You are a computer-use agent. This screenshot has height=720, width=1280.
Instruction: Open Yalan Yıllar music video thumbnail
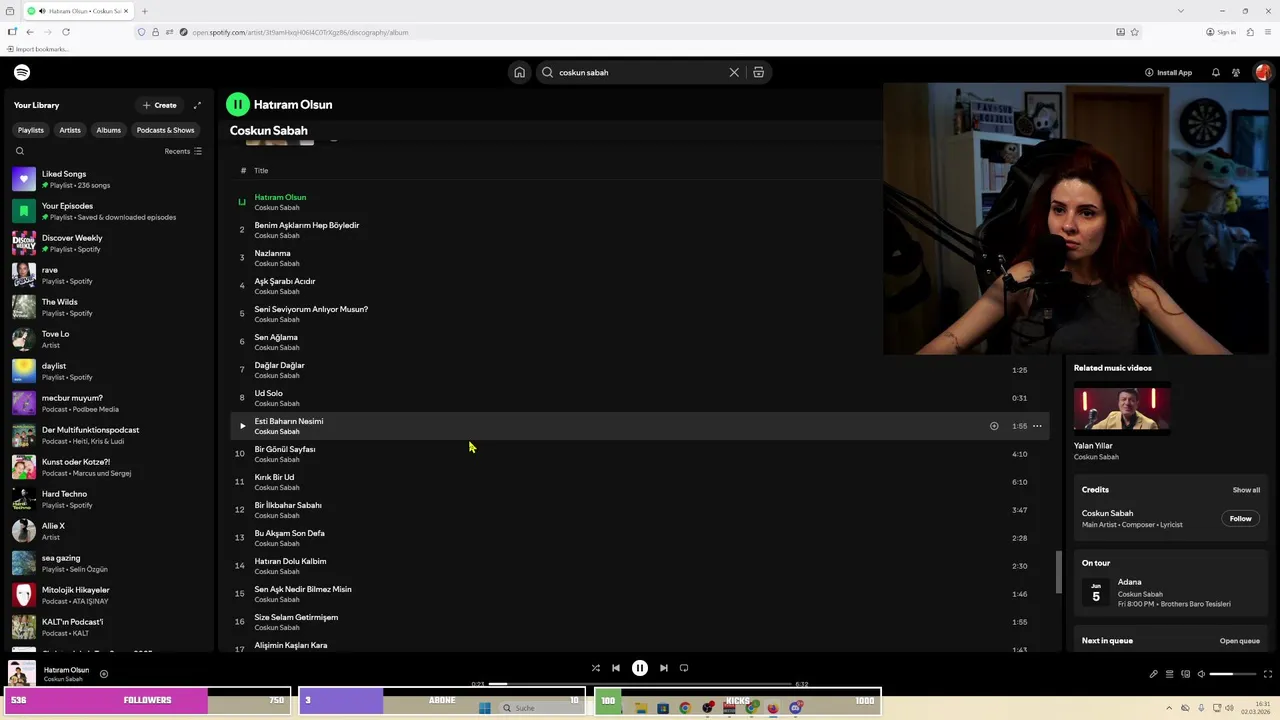click(1121, 409)
